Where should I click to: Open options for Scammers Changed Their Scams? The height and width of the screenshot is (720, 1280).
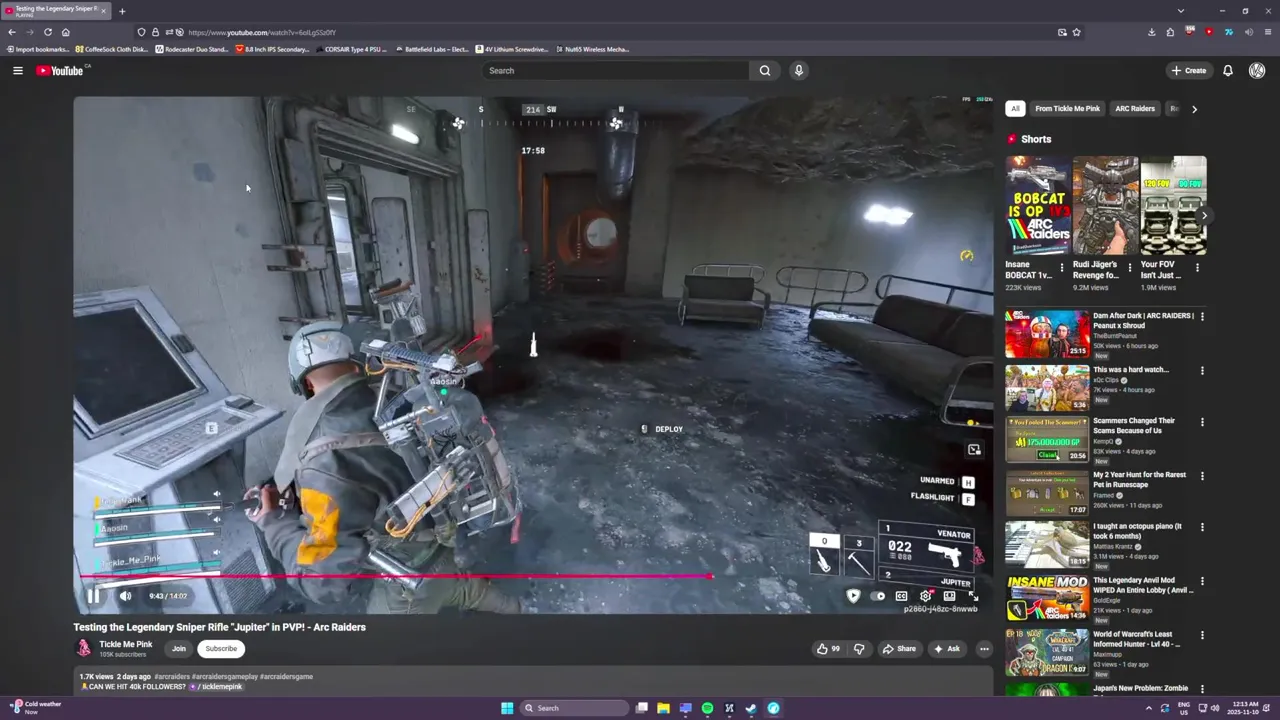1202,422
